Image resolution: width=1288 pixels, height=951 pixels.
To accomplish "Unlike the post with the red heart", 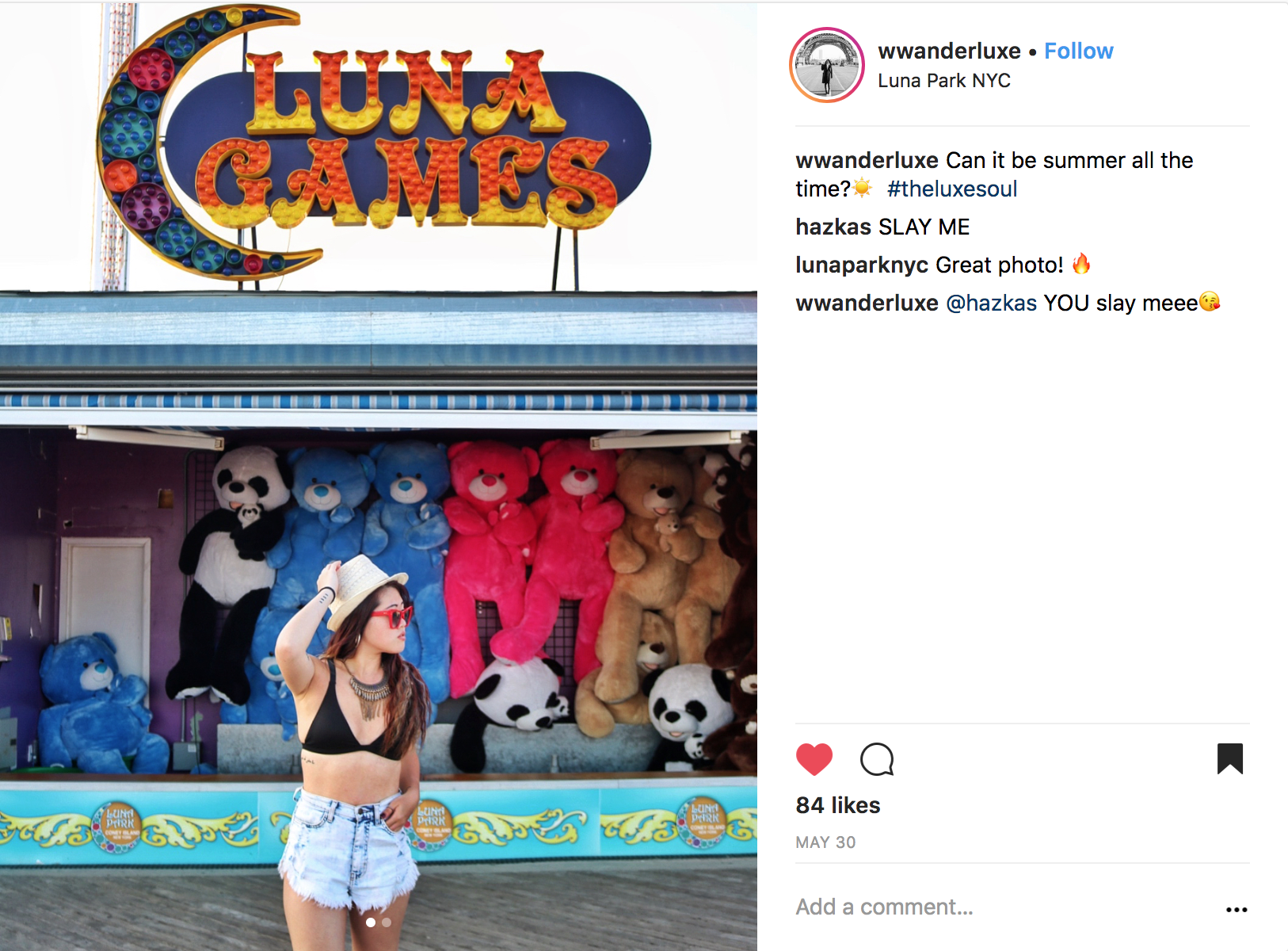I will click(814, 759).
